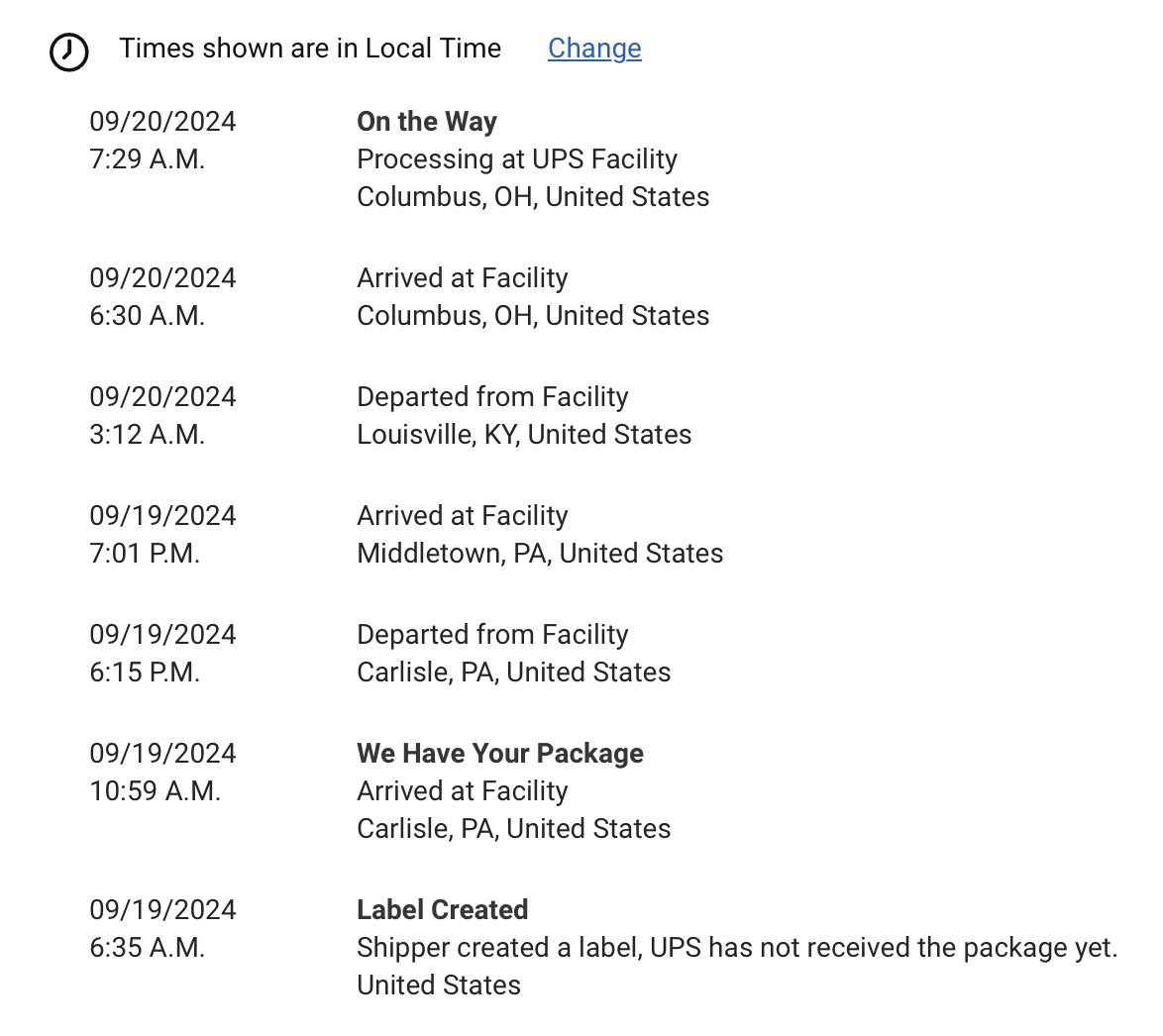Click 'Louisville, KY, United States' location
This screenshot has width=1163, height=1036.
[524, 435]
